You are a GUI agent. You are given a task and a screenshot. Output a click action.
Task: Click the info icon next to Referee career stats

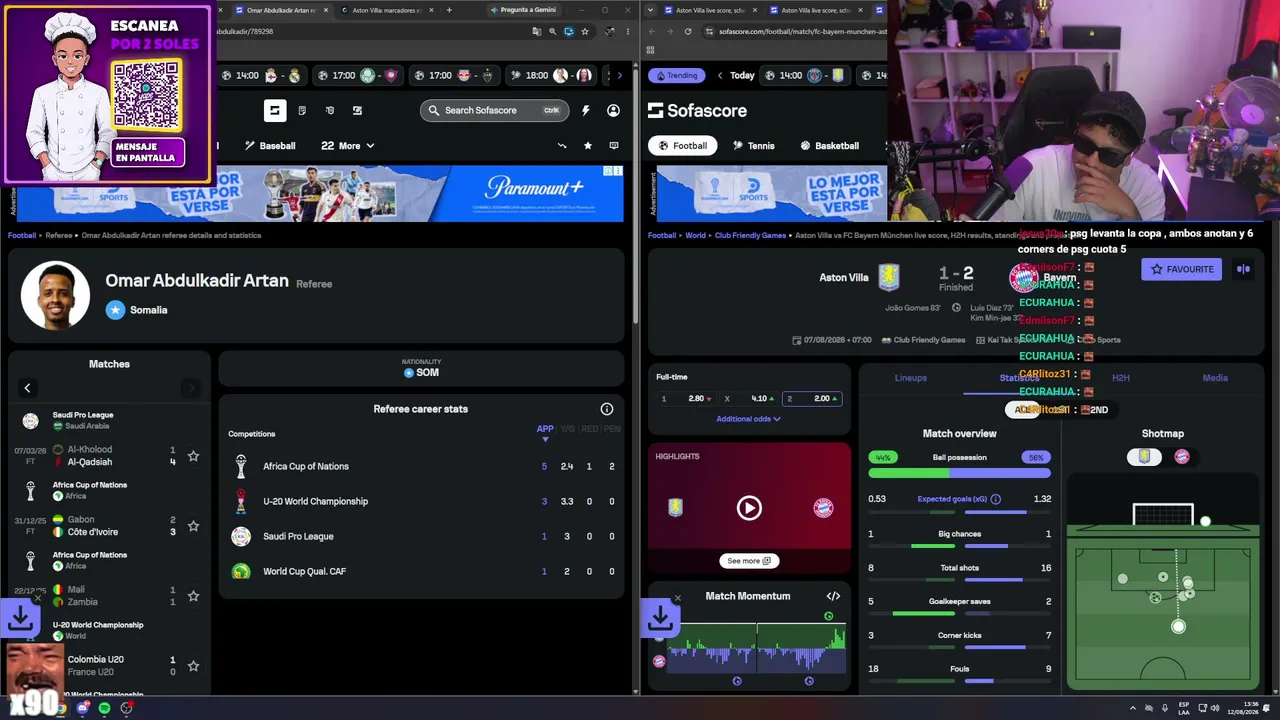(606, 409)
